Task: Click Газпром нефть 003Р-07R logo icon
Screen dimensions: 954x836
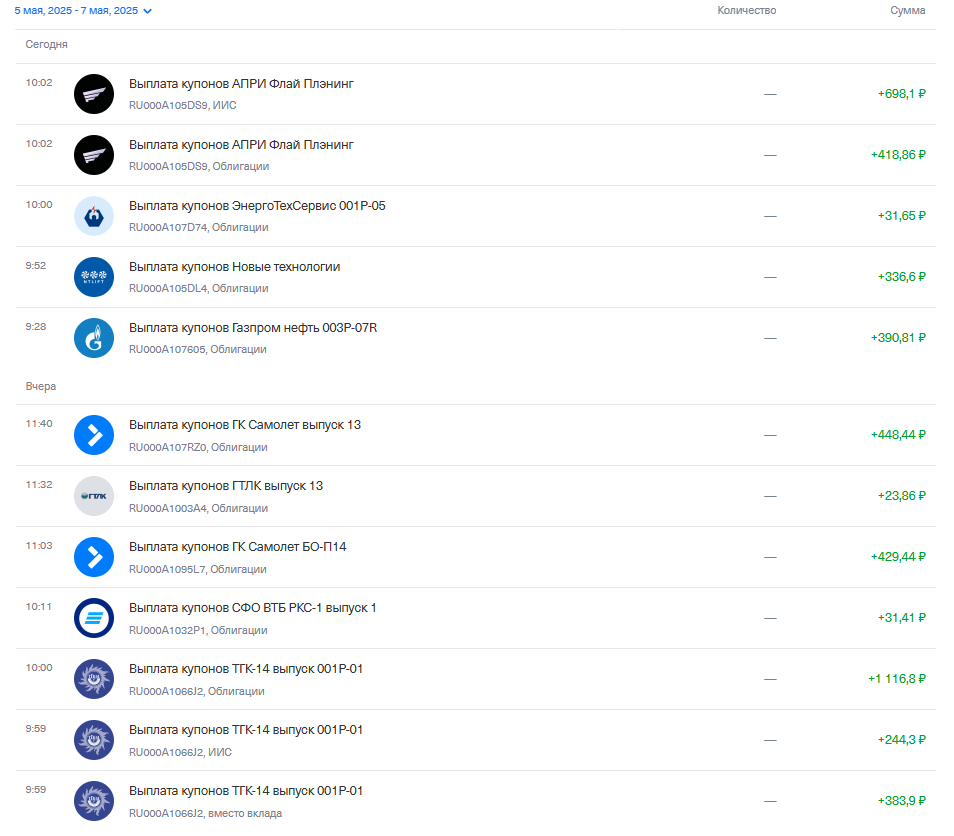Action: tap(94, 338)
